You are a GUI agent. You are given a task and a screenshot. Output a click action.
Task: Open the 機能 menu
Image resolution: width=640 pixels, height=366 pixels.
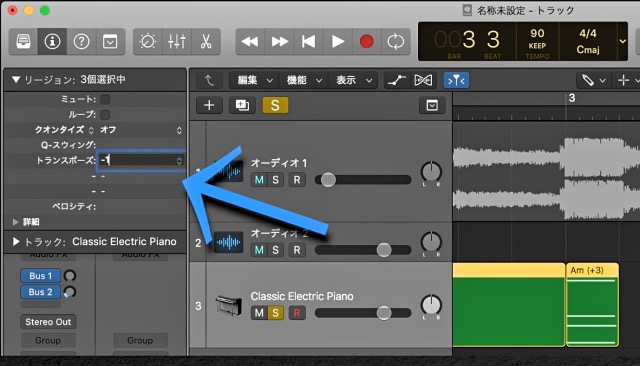[303, 80]
